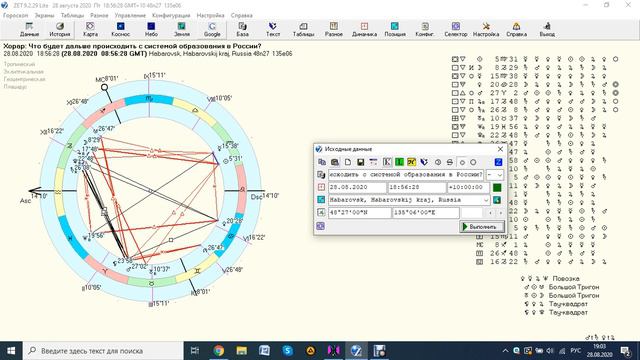Open the Экраны menu
The width and height of the screenshot is (640, 360).
44,15
